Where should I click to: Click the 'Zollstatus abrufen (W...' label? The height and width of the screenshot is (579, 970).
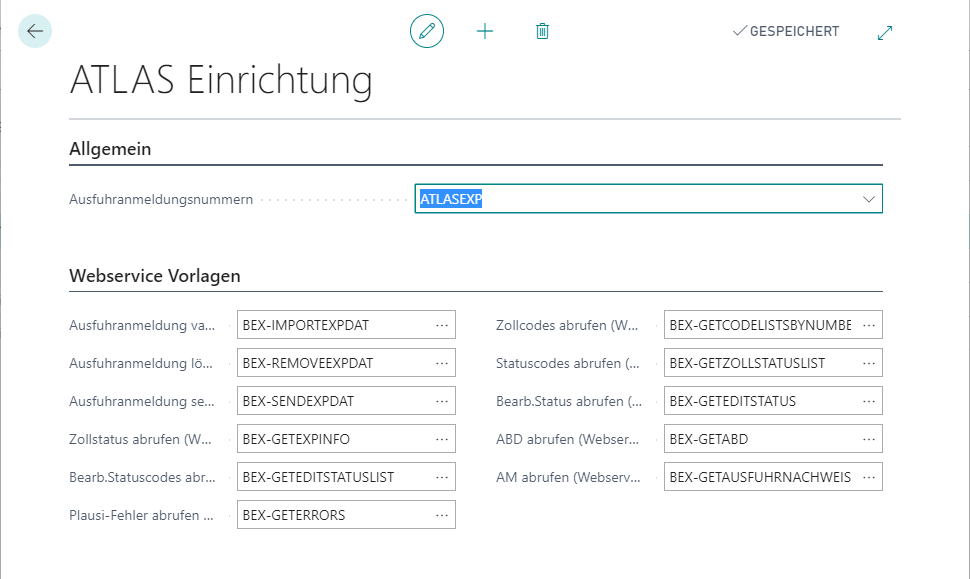coord(140,439)
